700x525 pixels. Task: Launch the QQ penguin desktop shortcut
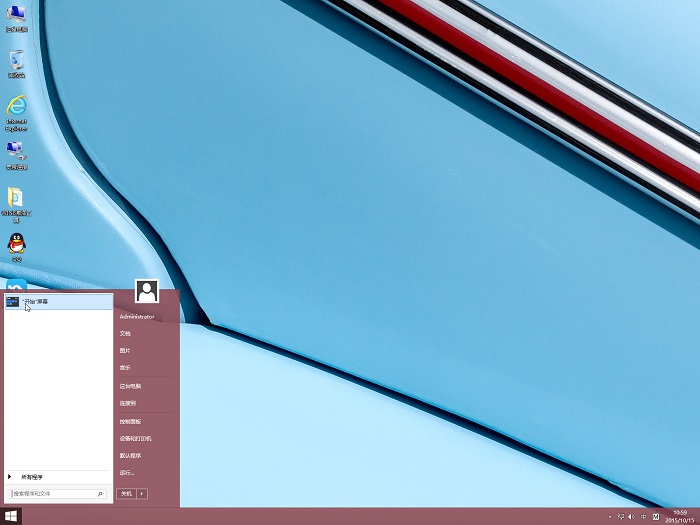coord(16,245)
